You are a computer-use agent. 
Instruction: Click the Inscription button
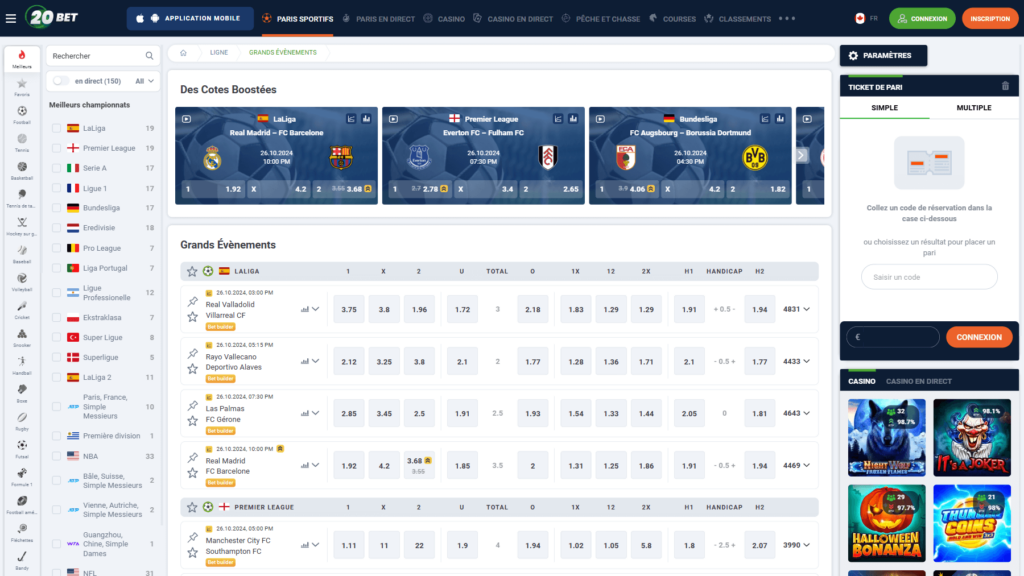pos(990,18)
